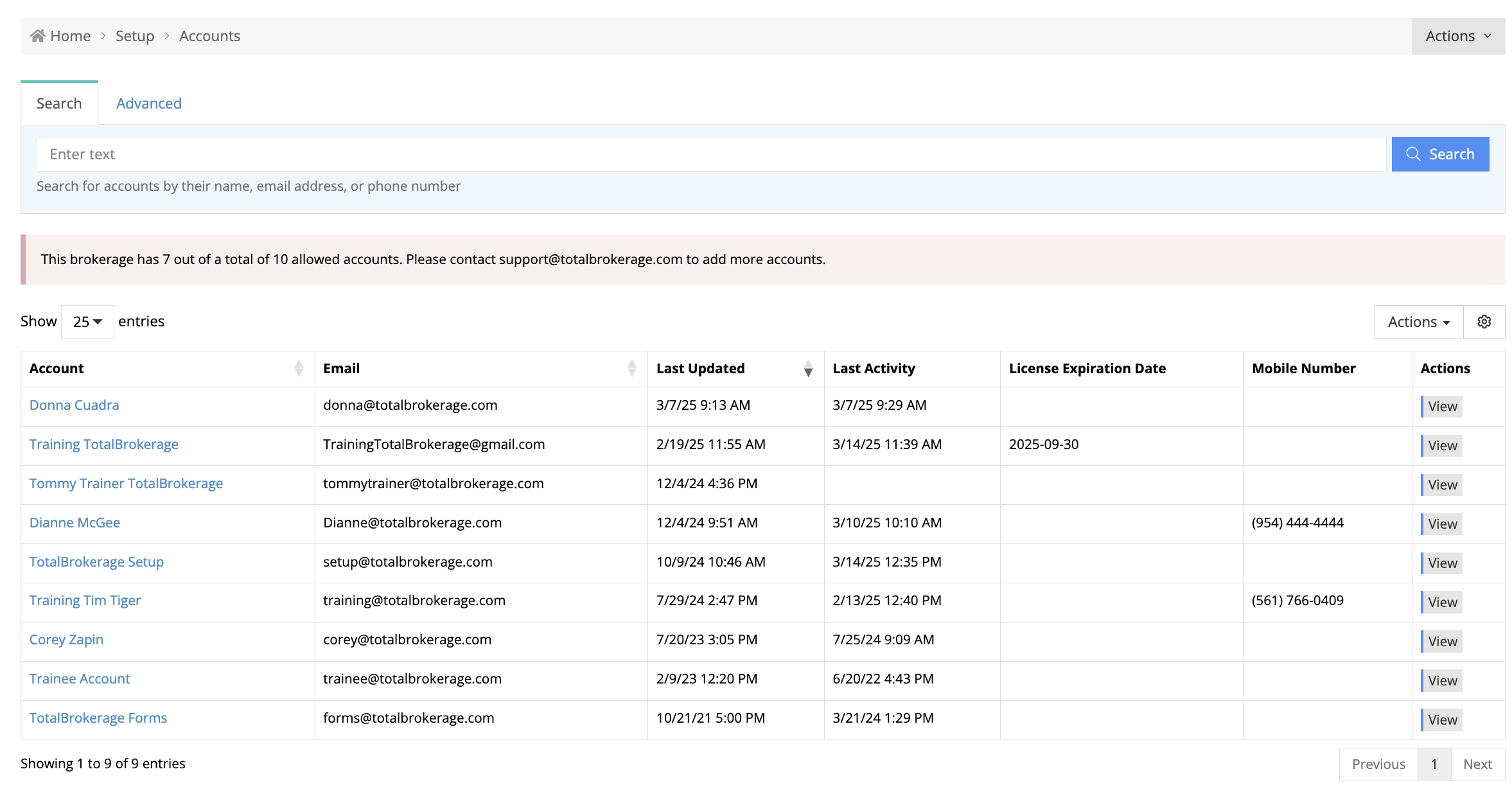The image size is (1512, 794).
Task: View the Training TotalBrokerage account
Action: (1442, 445)
